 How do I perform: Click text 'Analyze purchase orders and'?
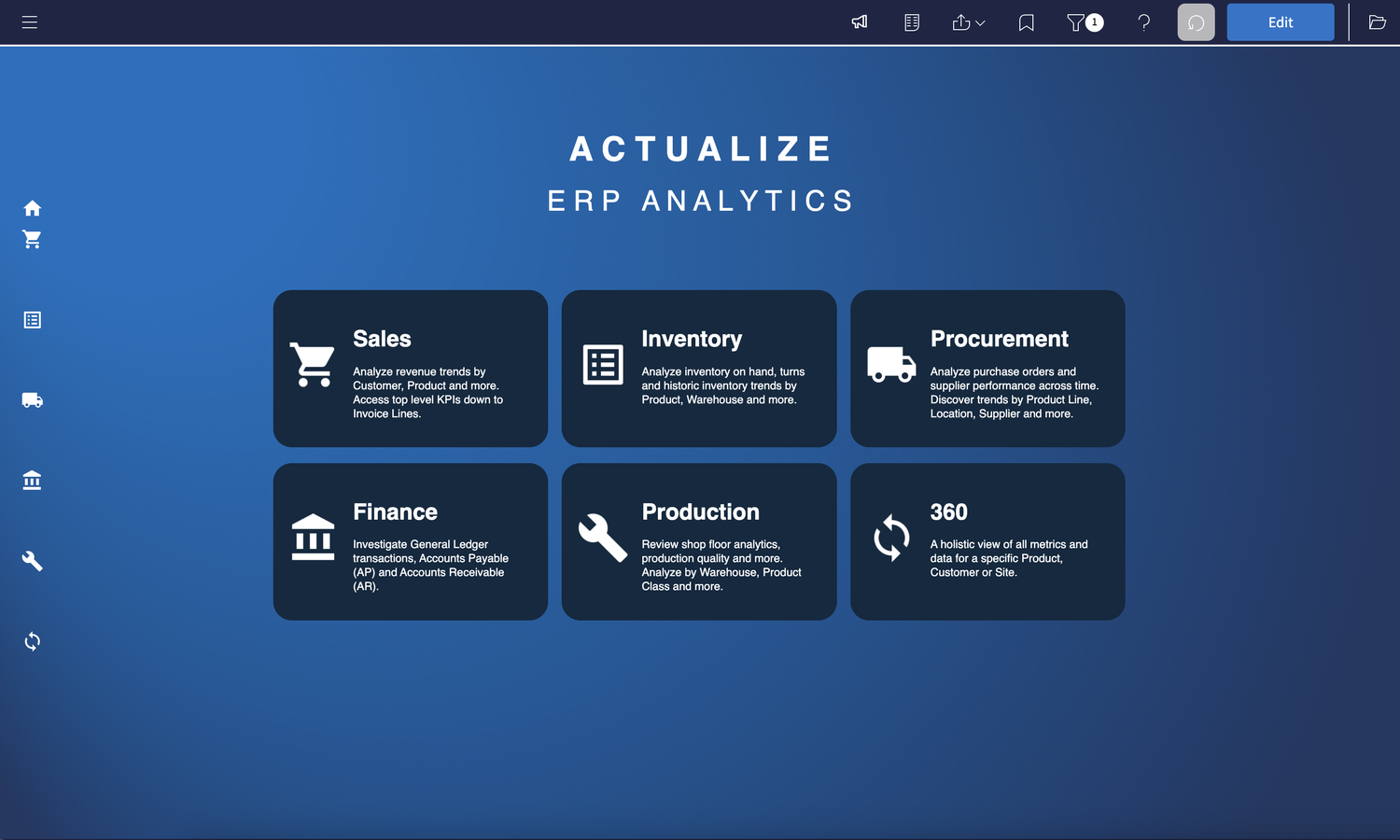pos(1002,371)
